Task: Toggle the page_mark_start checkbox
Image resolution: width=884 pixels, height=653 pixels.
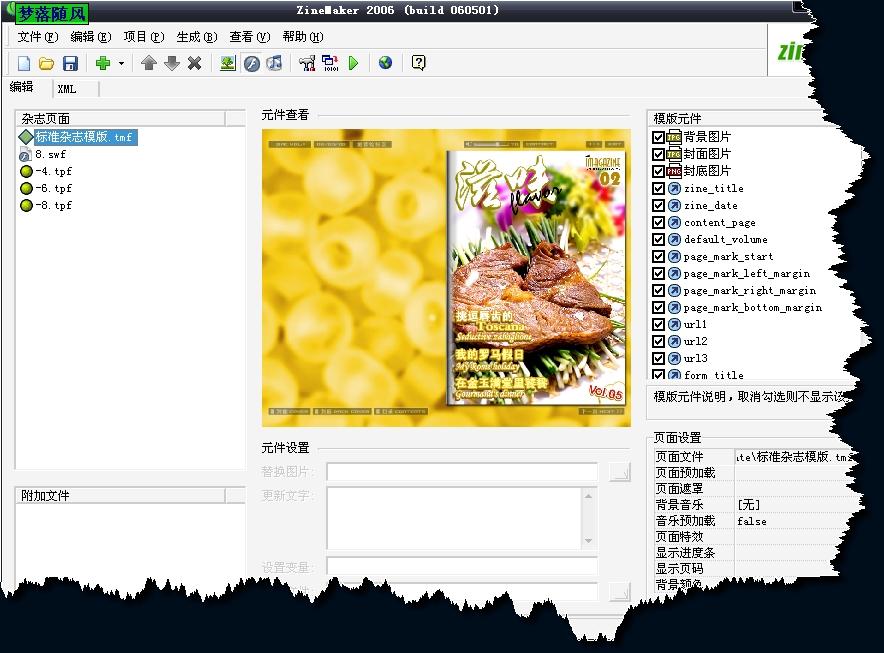Action: pyautogui.click(x=658, y=256)
